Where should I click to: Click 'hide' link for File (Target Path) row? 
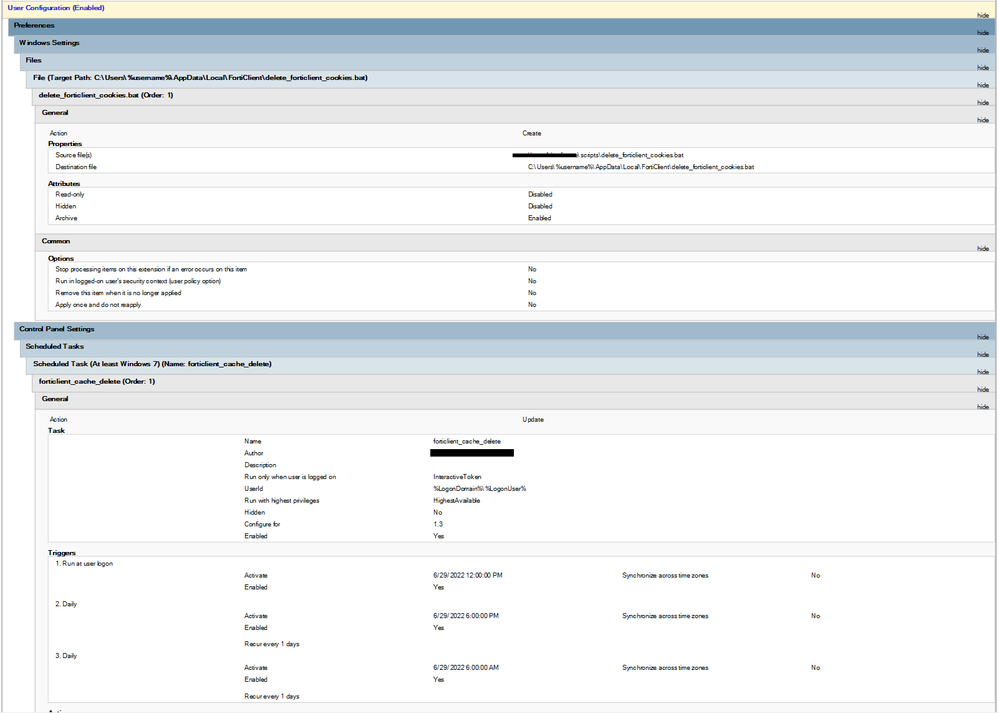point(984,85)
